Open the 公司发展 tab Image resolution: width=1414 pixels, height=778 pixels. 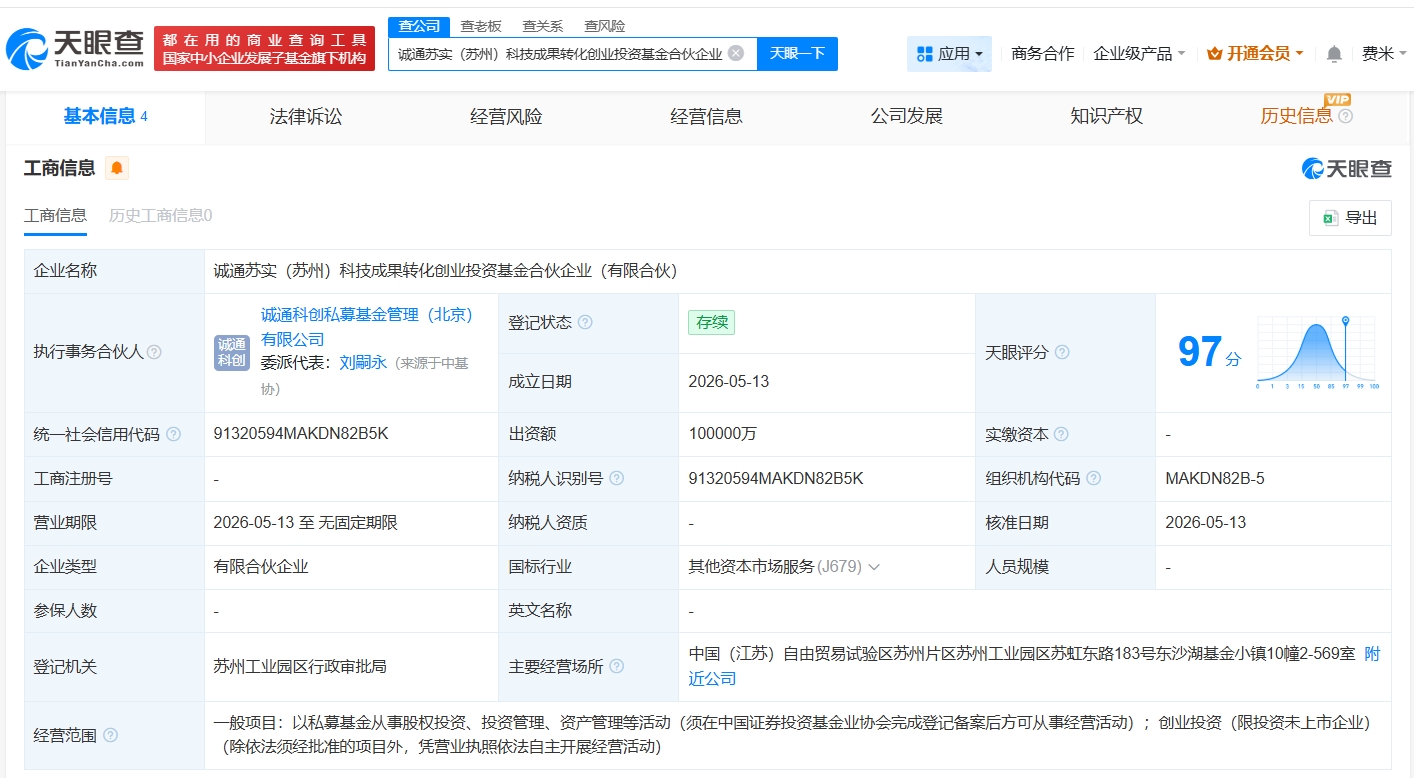(906, 116)
